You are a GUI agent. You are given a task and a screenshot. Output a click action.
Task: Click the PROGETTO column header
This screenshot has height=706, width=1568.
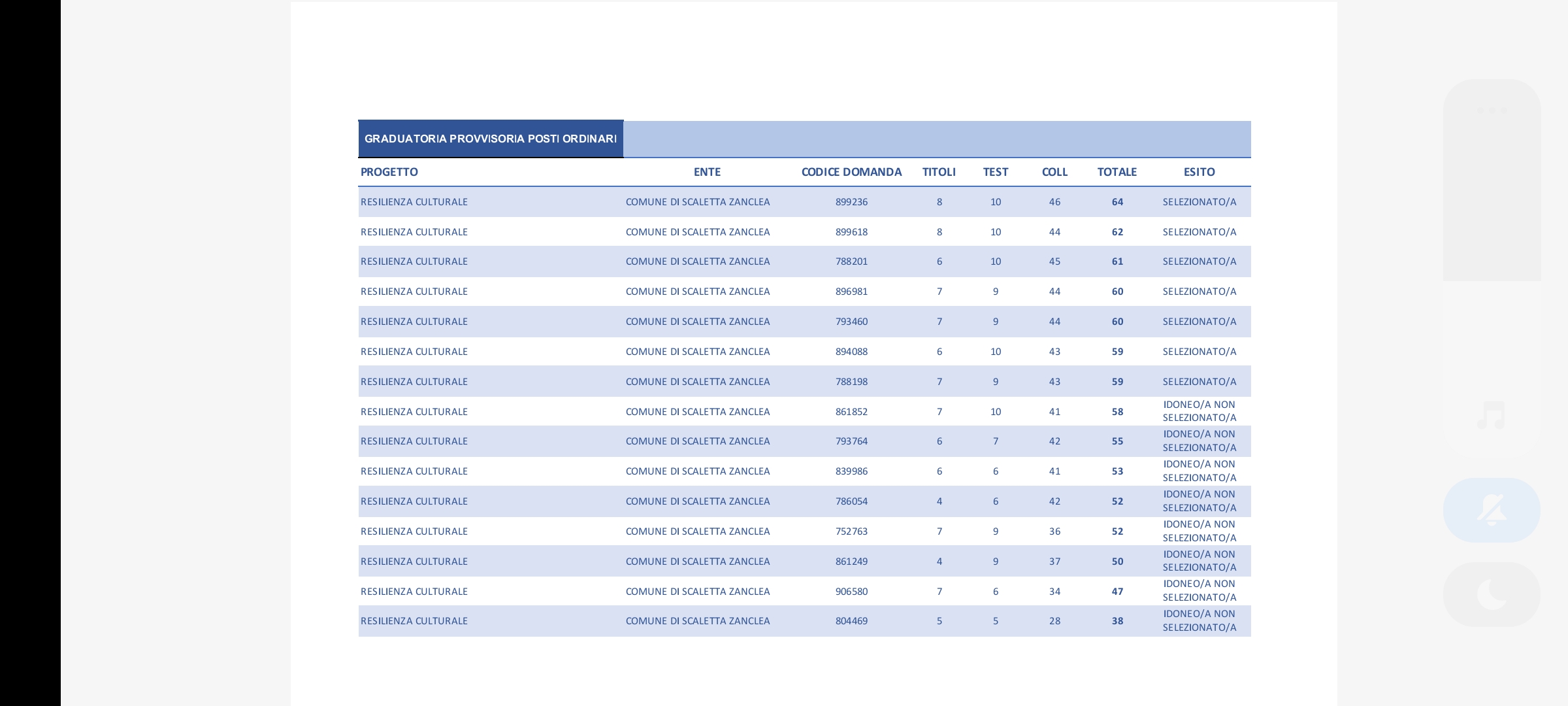tap(389, 172)
